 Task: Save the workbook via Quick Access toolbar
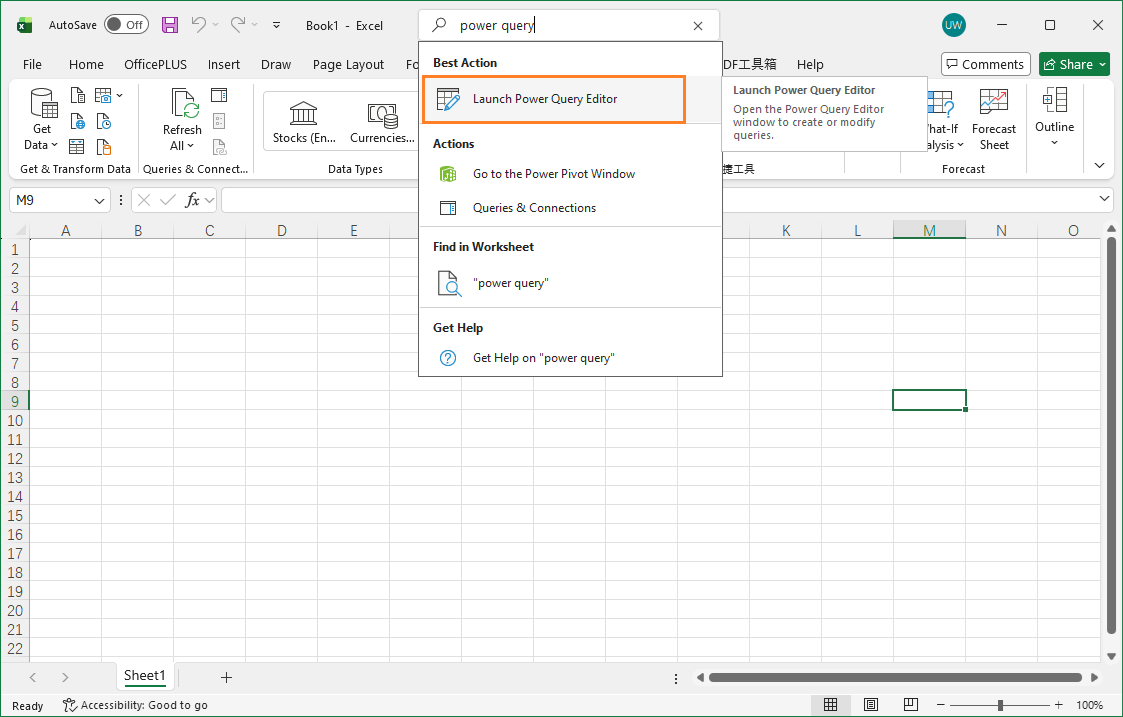tap(169, 24)
